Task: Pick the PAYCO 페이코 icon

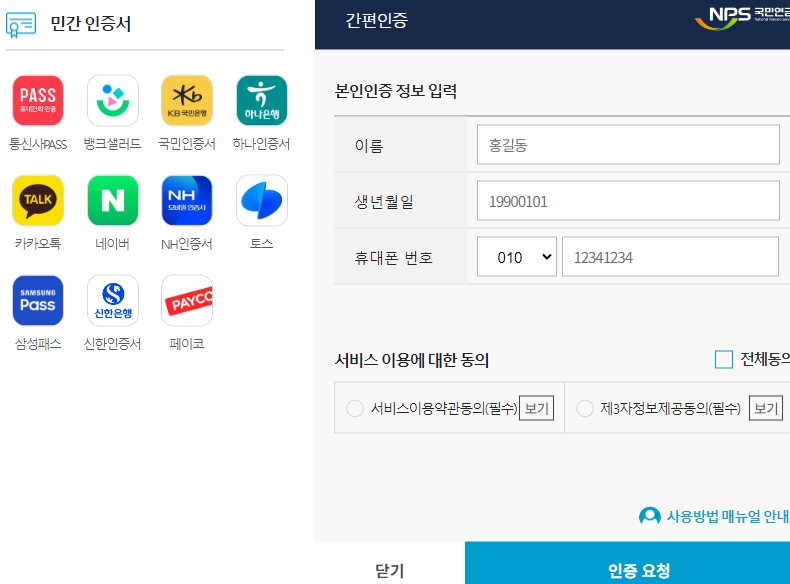Action: (x=187, y=300)
